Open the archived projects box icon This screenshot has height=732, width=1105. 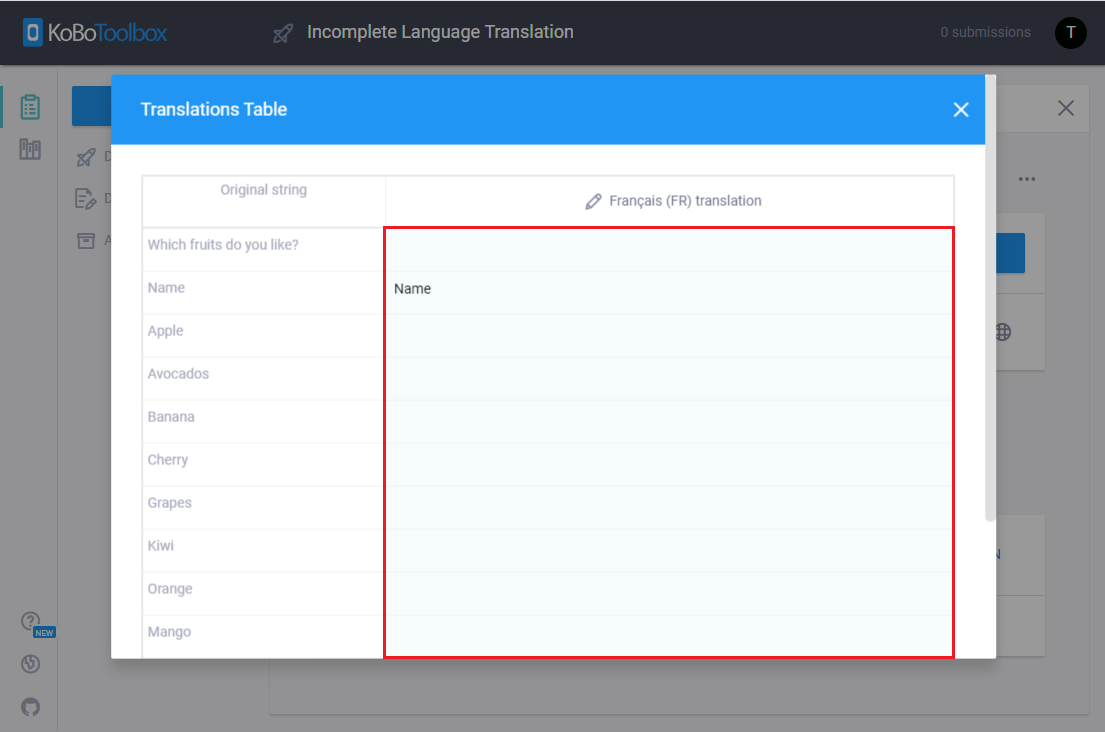tap(85, 240)
